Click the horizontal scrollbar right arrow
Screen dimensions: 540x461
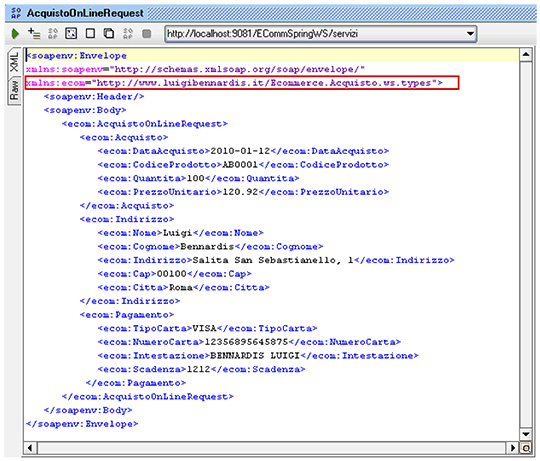[x=513, y=448]
